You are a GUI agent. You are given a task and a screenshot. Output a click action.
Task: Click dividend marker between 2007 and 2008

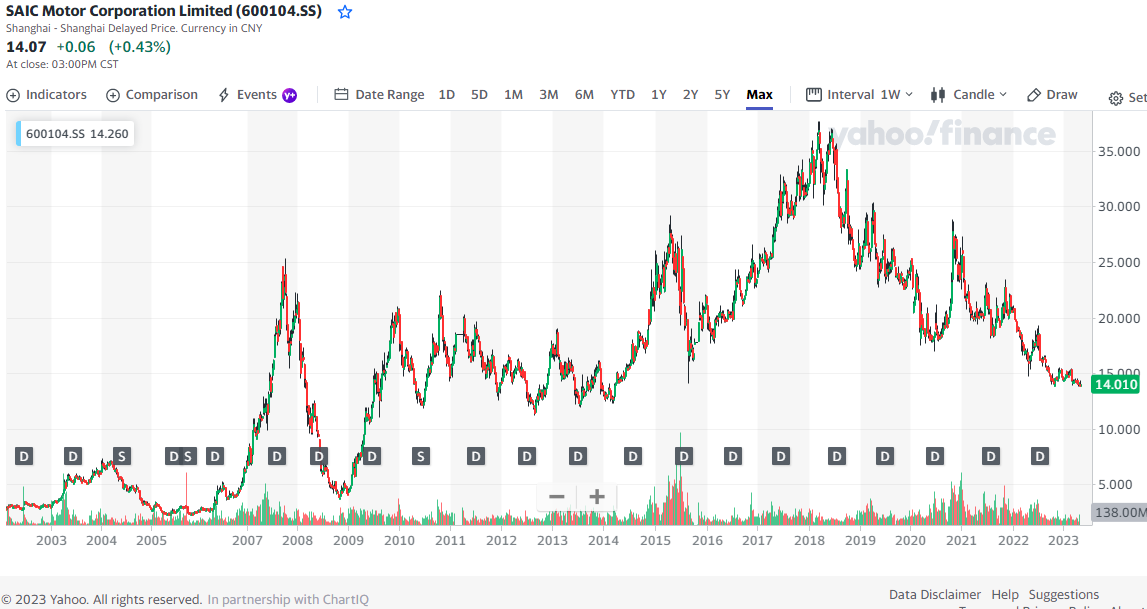tap(276, 457)
